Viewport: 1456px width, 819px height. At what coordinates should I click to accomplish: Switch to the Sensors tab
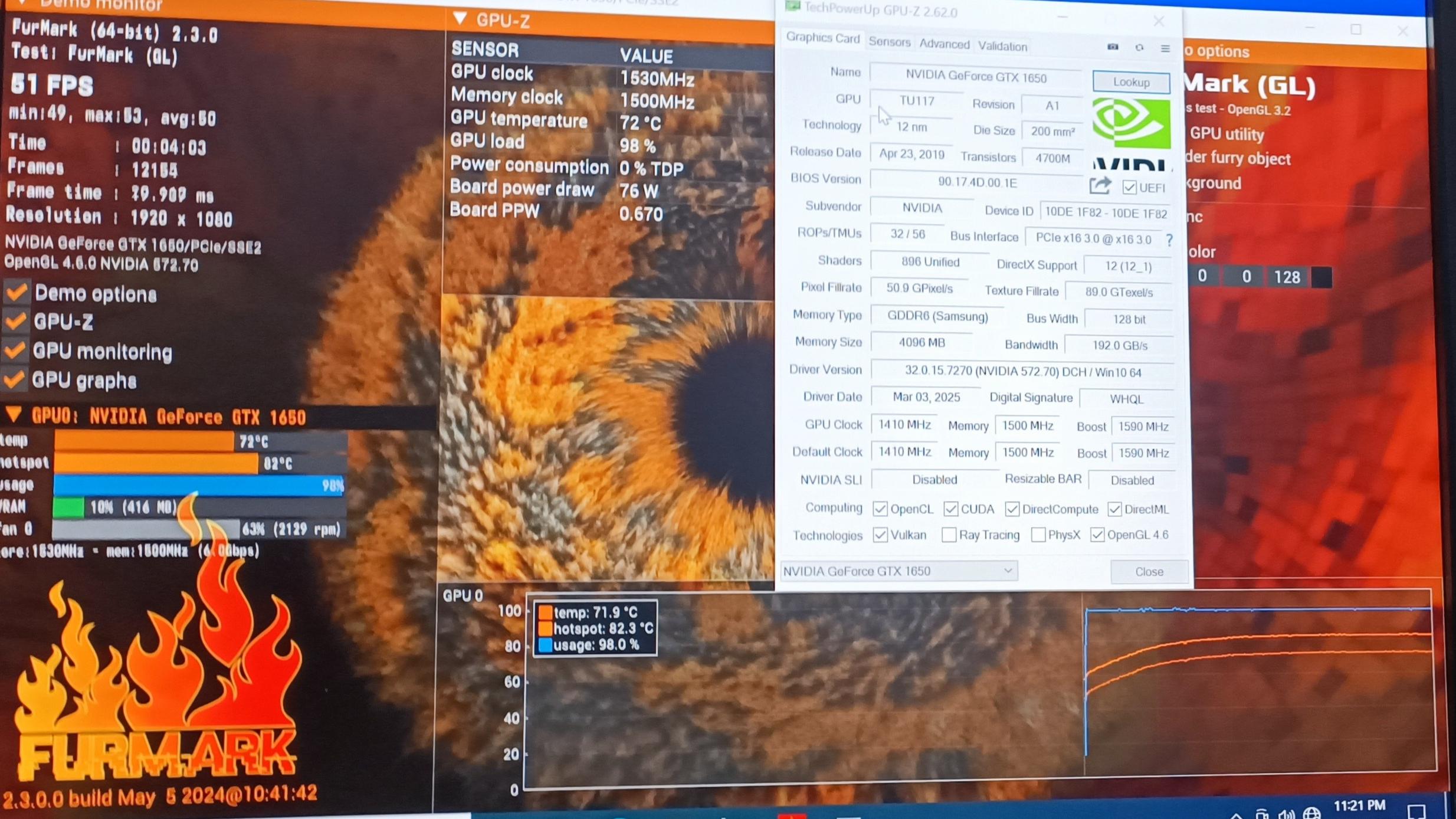tap(889, 42)
